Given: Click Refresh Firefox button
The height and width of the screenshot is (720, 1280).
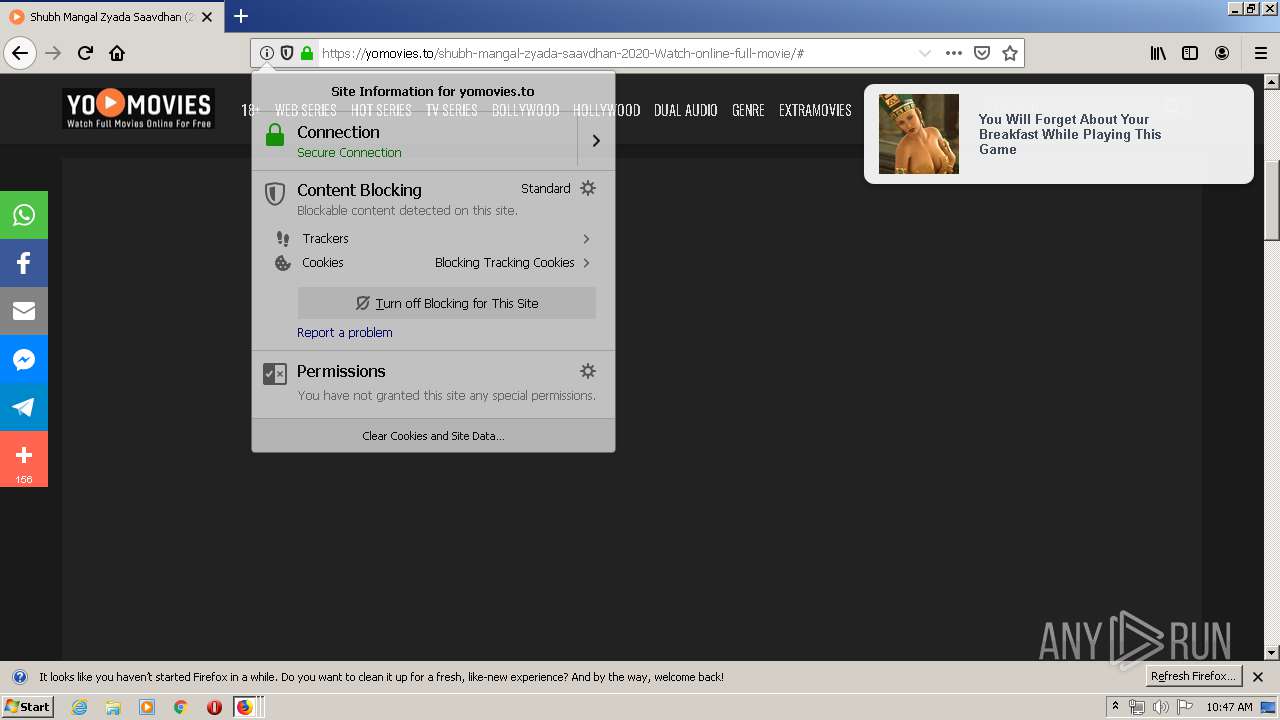Looking at the screenshot, I should [x=1193, y=677].
